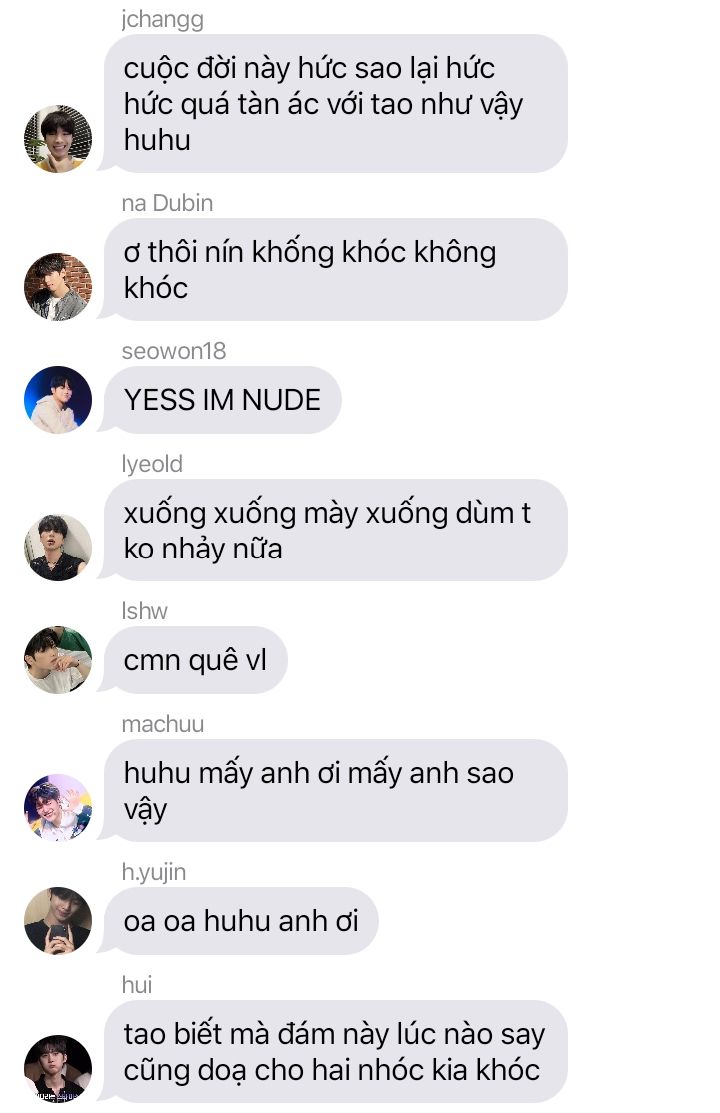Screen dimensions: 720x1113
Task: Tap lyeold's profile avatar
Action: pyautogui.click(x=58, y=547)
